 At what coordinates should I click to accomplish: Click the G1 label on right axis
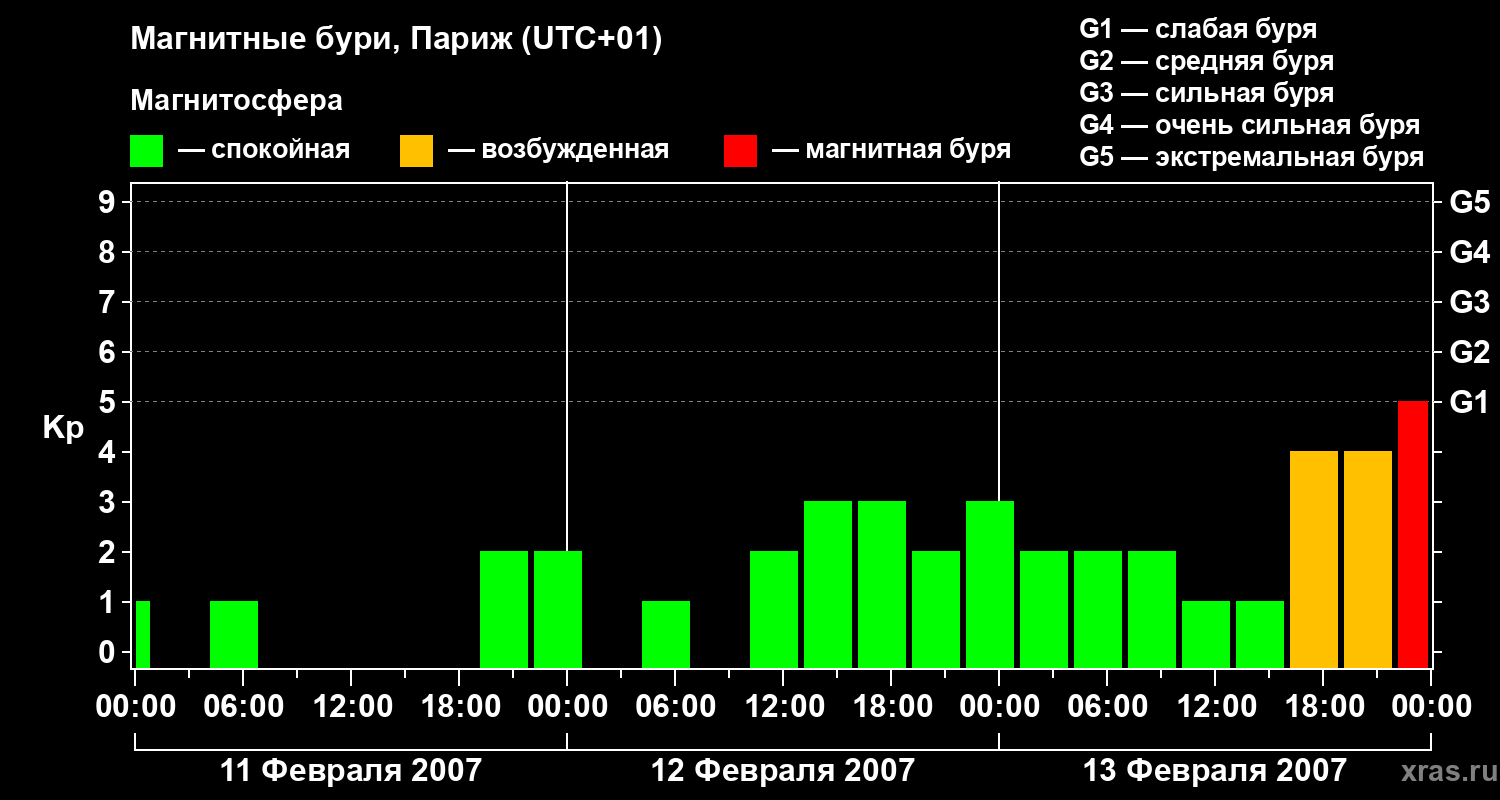click(1469, 402)
